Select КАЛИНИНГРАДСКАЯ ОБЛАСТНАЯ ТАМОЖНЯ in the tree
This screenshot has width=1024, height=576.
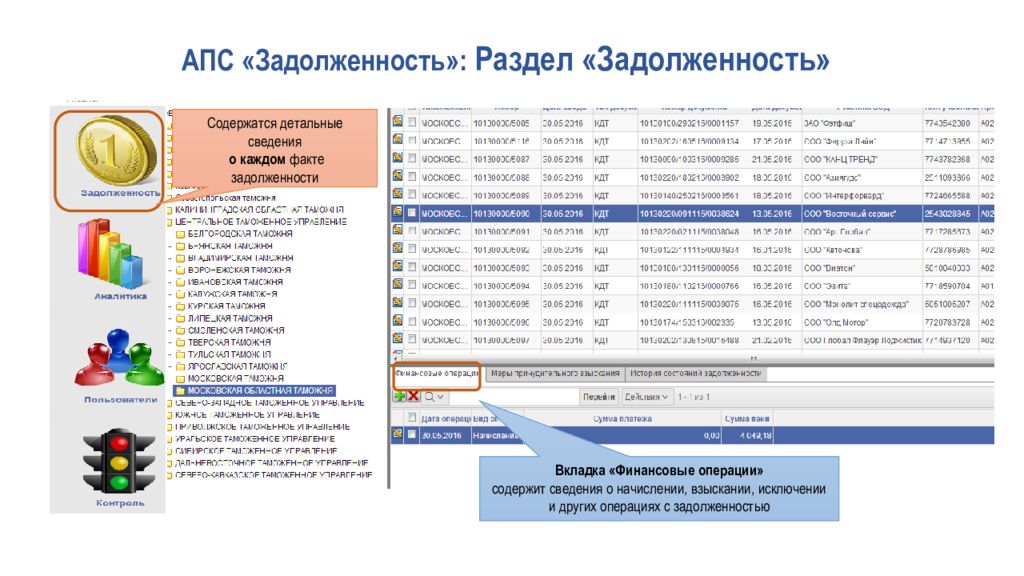pyautogui.click(x=259, y=210)
